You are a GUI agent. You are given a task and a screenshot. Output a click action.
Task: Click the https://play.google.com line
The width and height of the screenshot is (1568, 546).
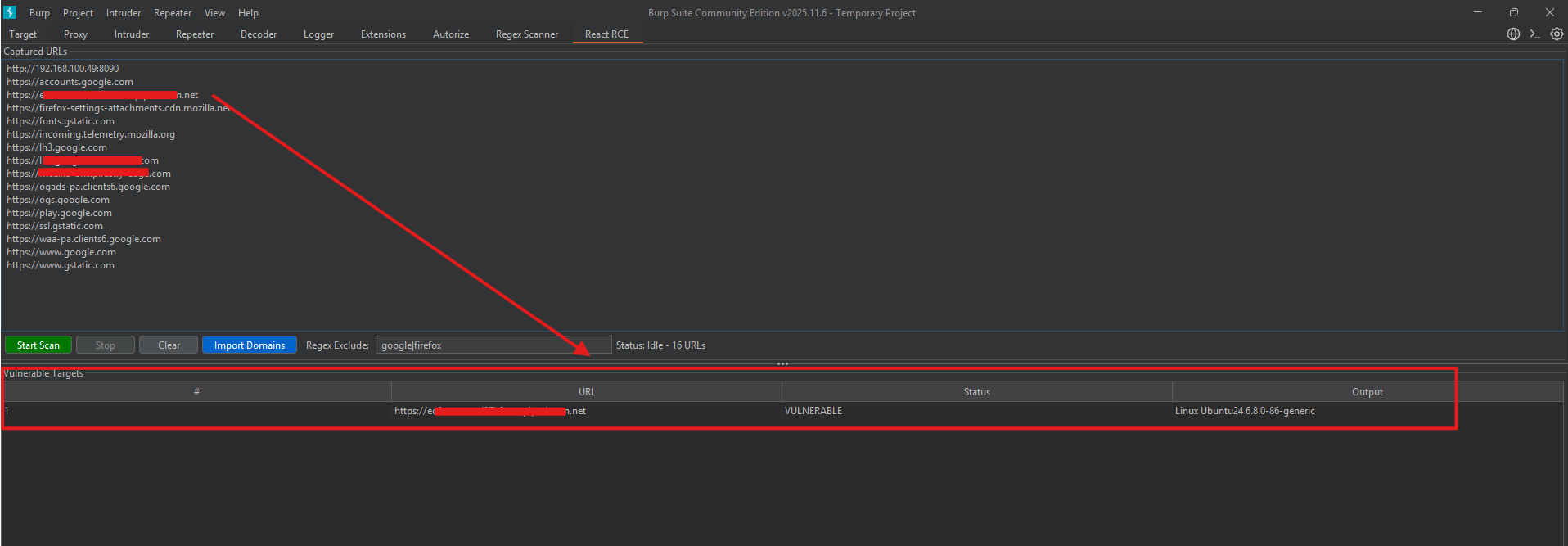pos(60,213)
